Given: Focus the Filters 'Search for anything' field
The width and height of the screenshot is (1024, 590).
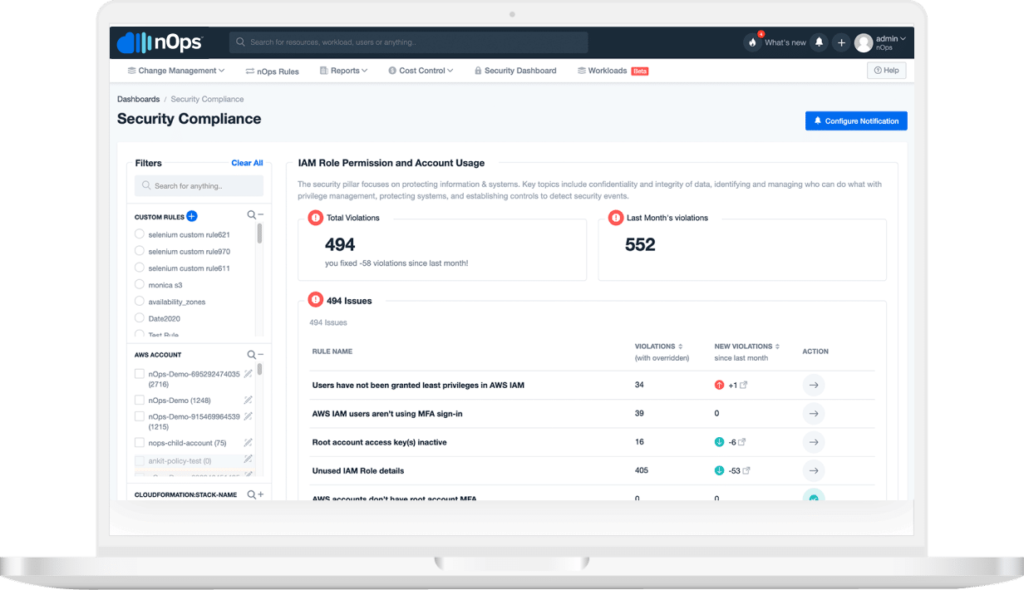Looking at the screenshot, I should pyautogui.click(x=199, y=186).
